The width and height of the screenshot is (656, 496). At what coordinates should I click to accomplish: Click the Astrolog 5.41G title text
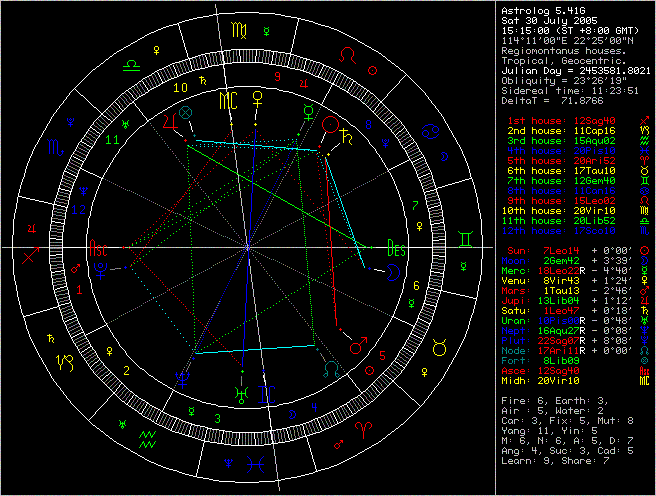[542, 10]
